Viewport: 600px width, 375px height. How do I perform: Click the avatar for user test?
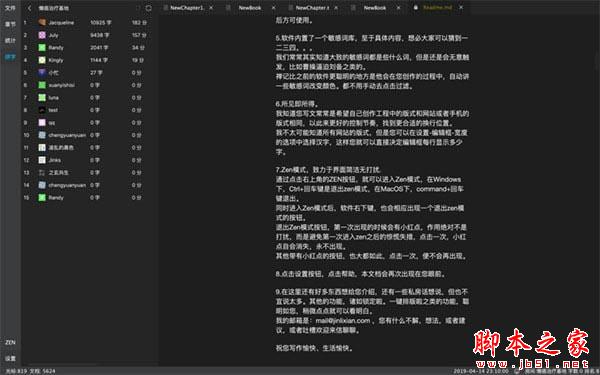coord(42,110)
